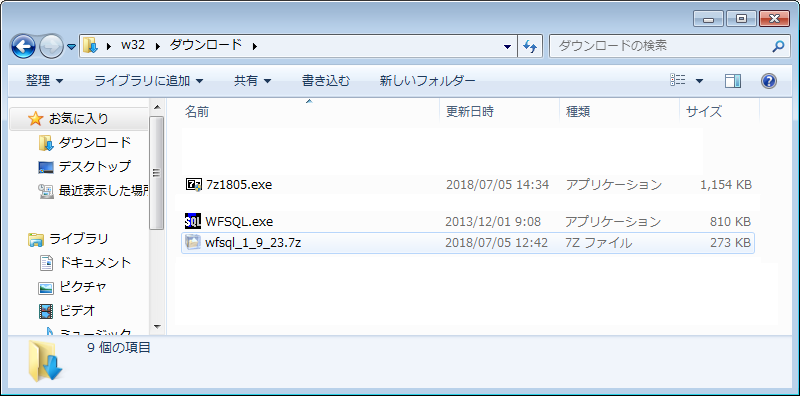Open the recent pages dropdown arrow
Image resolution: width=800 pixels, height=396 pixels.
click(71, 47)
